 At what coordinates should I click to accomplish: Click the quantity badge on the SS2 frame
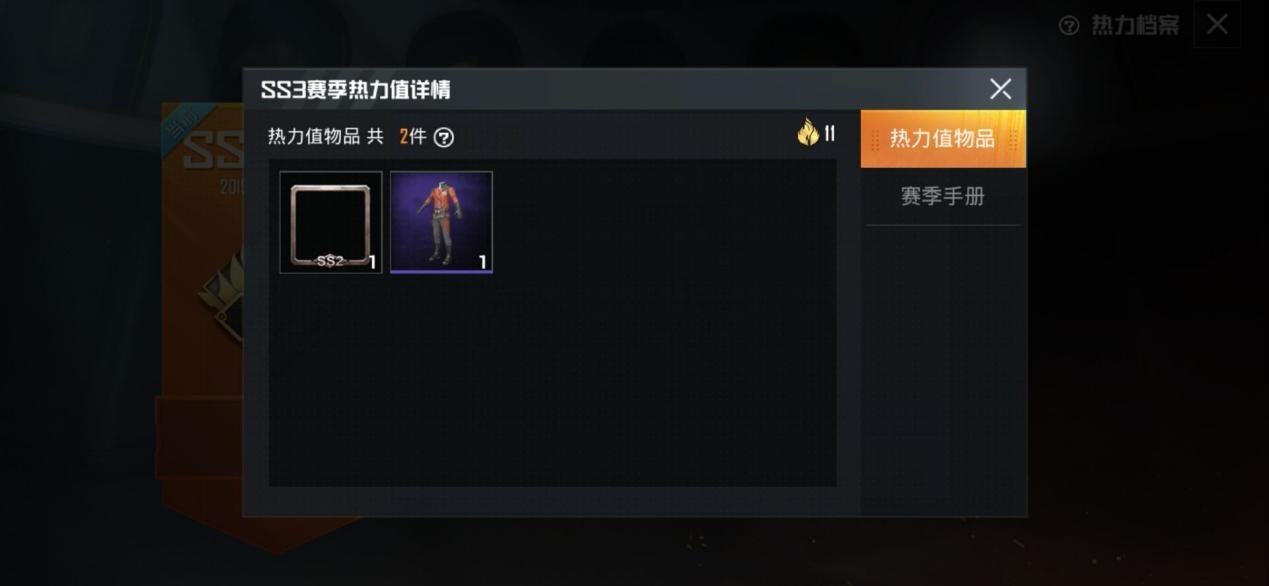372,263
